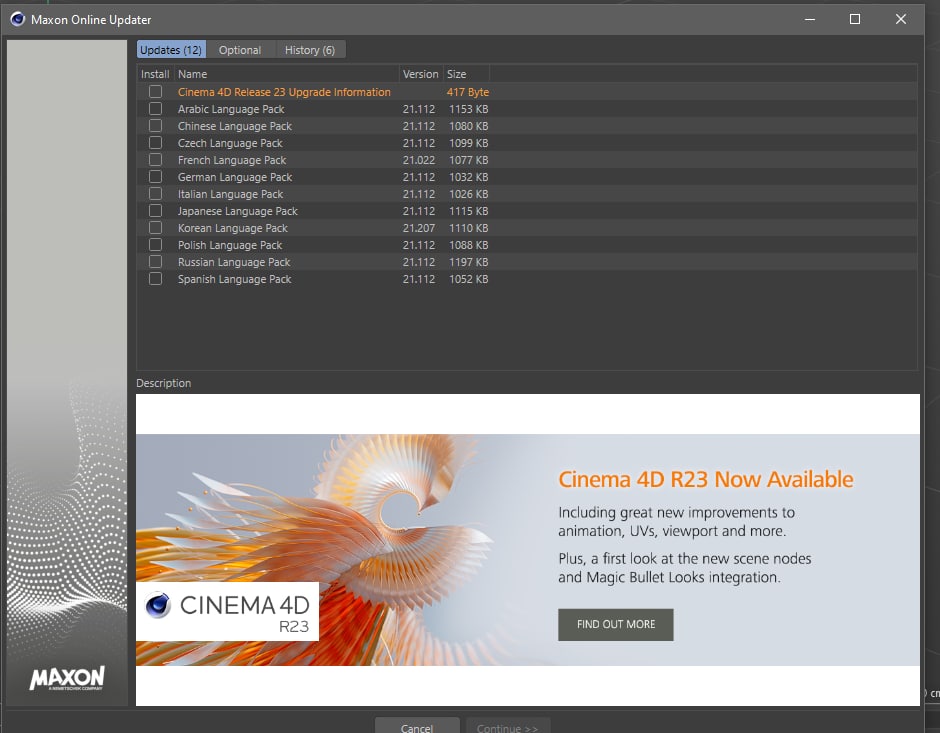This screenshot has height=733, width=940.
Task: Click Russian Language Pack in the list
Action: (234, 262)
